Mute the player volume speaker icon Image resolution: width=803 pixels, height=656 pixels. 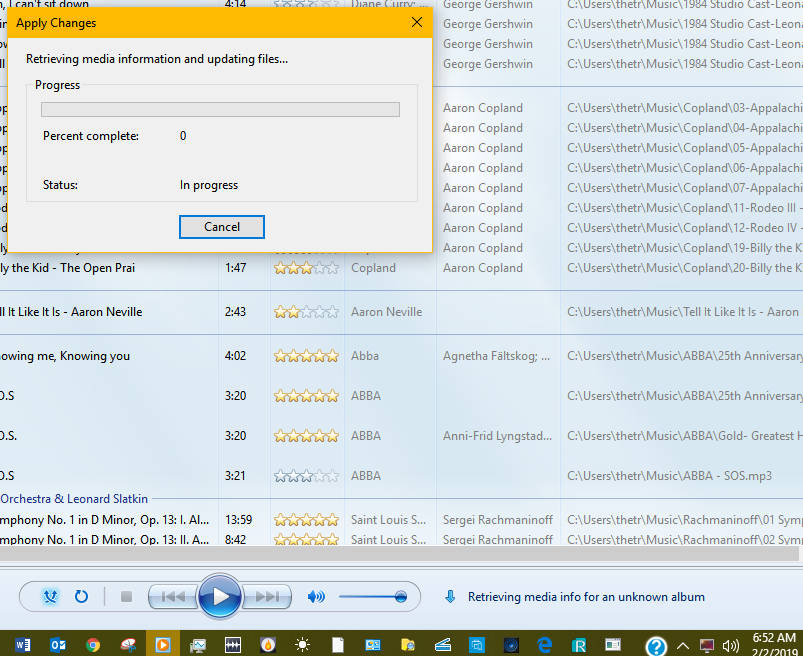(x=316, y=597)
